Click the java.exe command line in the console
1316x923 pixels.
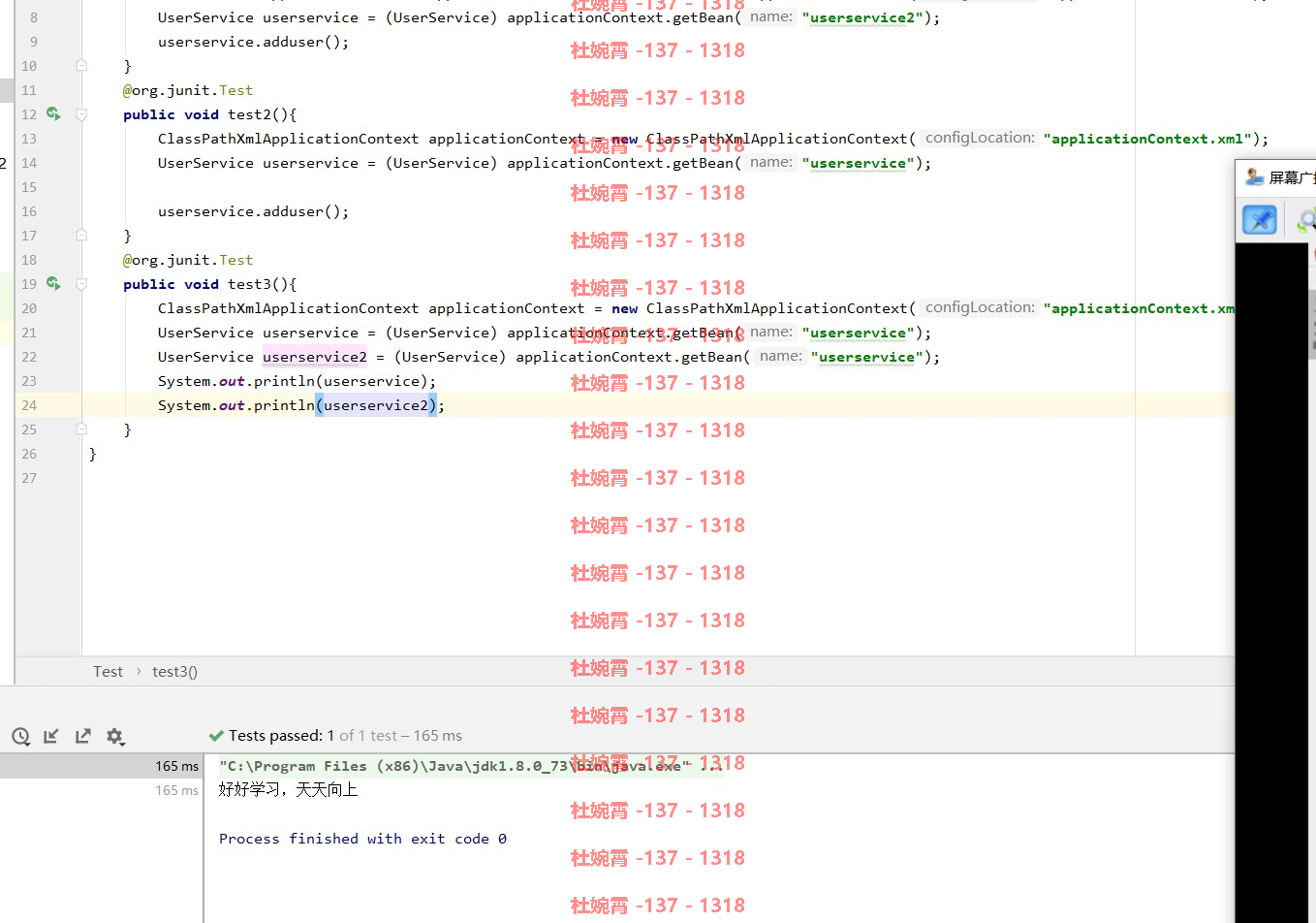tap(471, 766)
